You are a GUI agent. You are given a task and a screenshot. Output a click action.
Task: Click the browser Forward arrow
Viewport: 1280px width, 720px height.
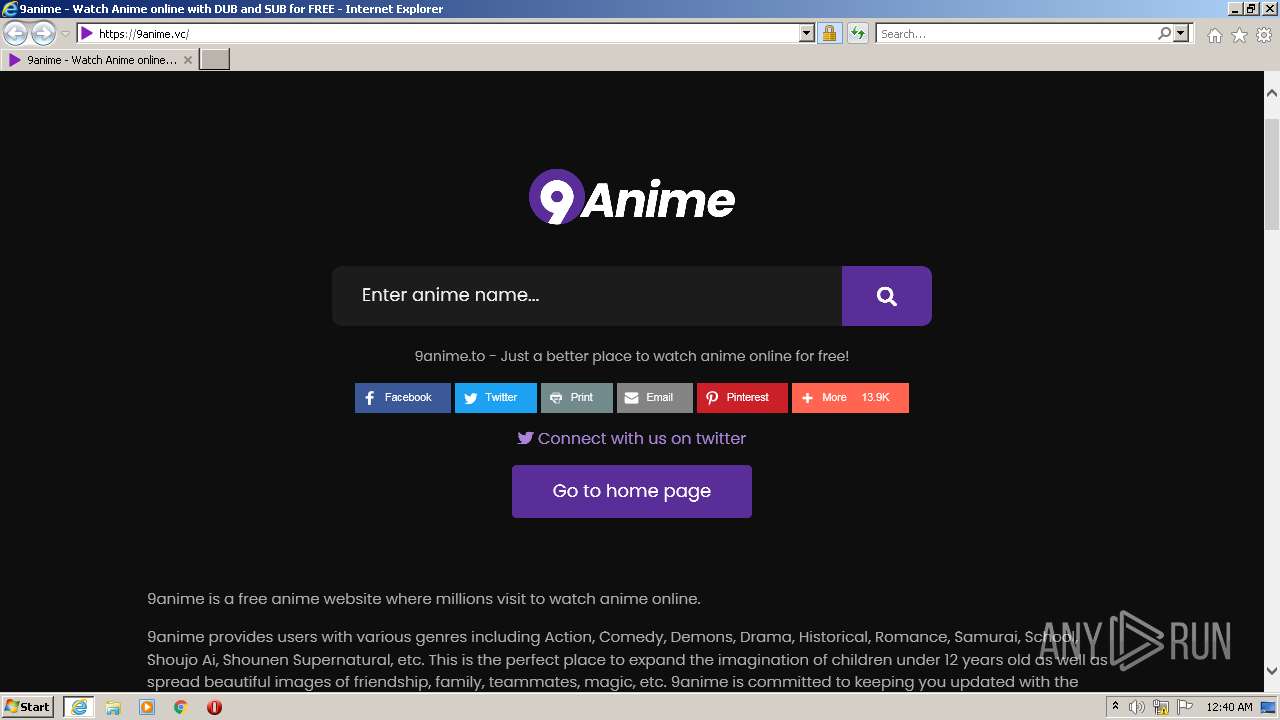(x=43, y=34)
